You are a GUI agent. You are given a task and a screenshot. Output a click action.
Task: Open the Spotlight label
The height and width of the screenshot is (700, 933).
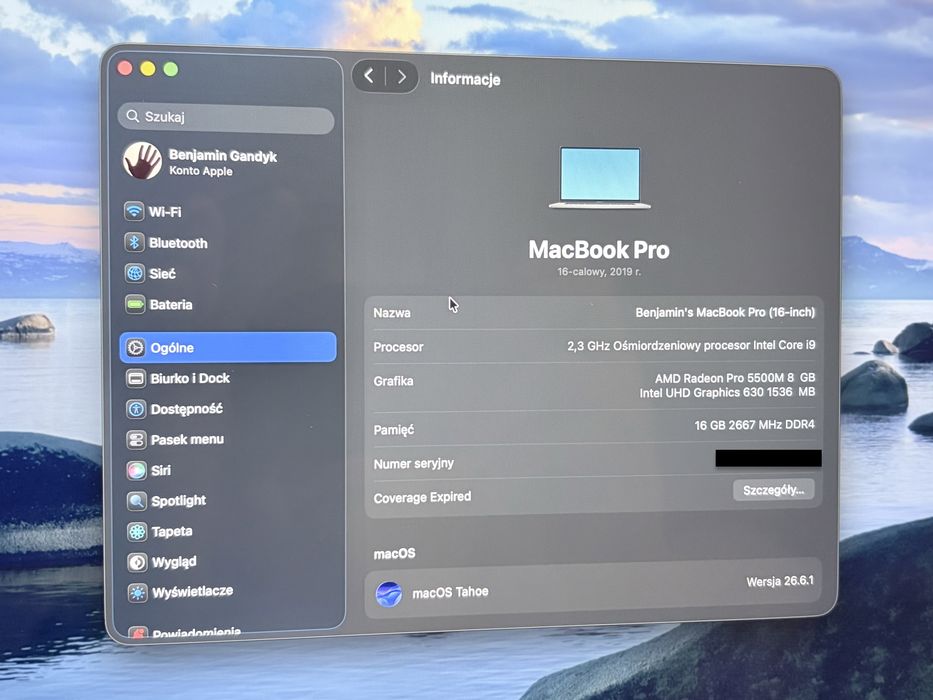(179, 501)
